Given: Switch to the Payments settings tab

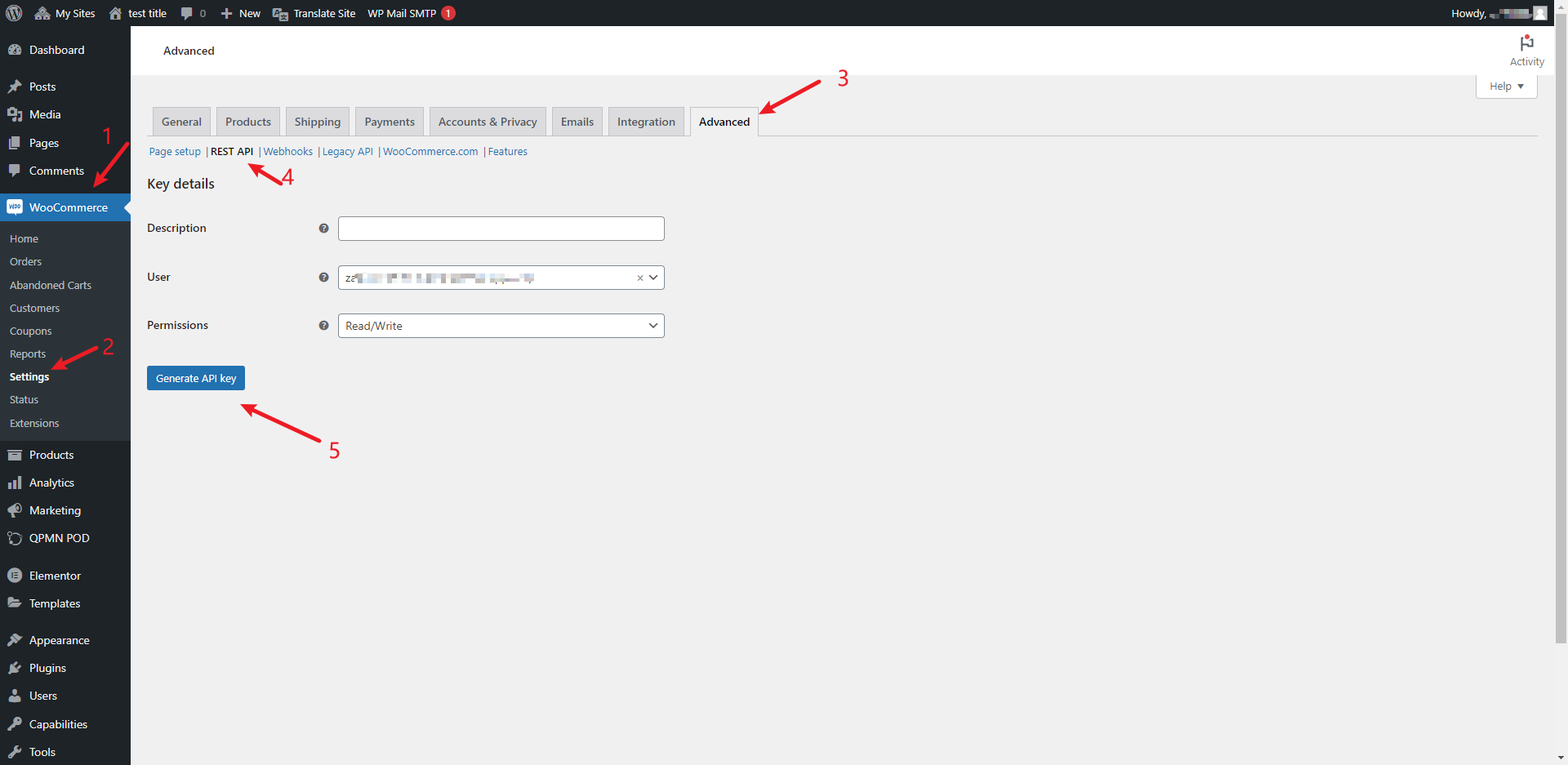Looking at the screenshot, I should (389, 122).
